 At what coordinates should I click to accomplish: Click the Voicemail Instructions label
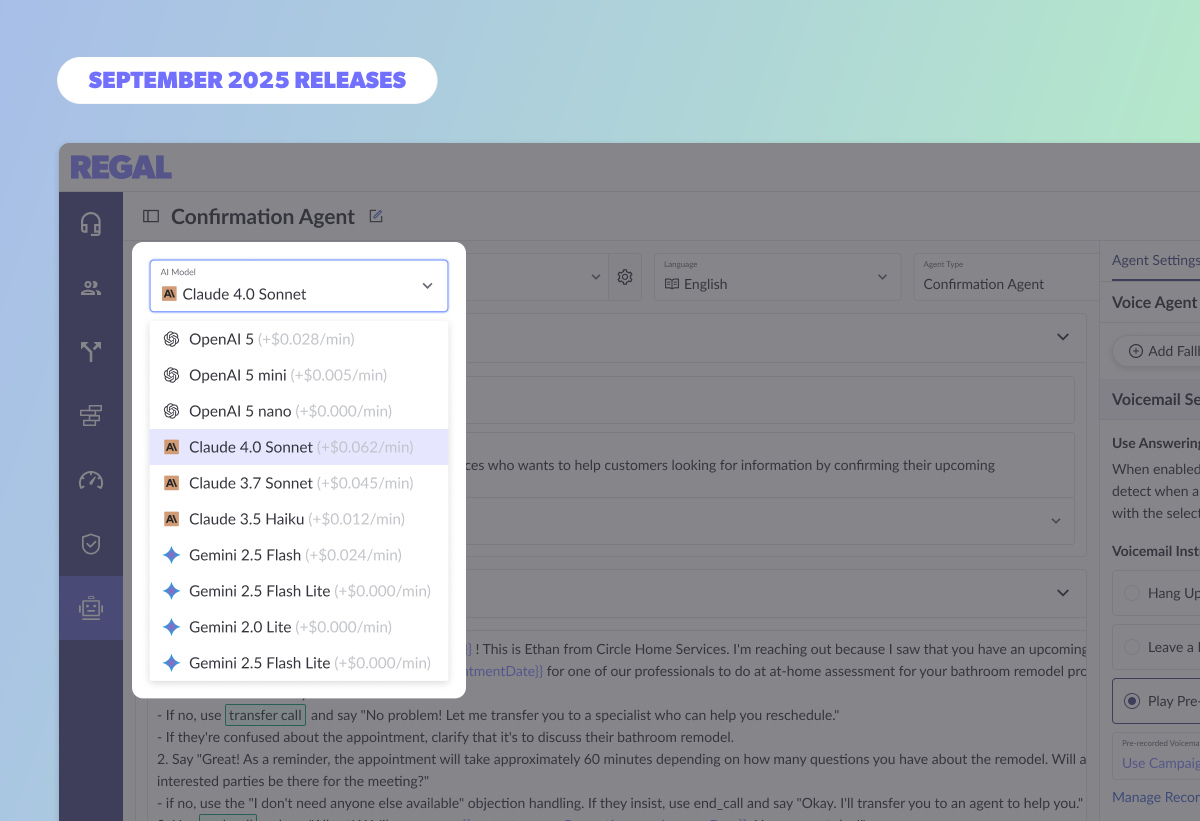(x=1156, y=551)
